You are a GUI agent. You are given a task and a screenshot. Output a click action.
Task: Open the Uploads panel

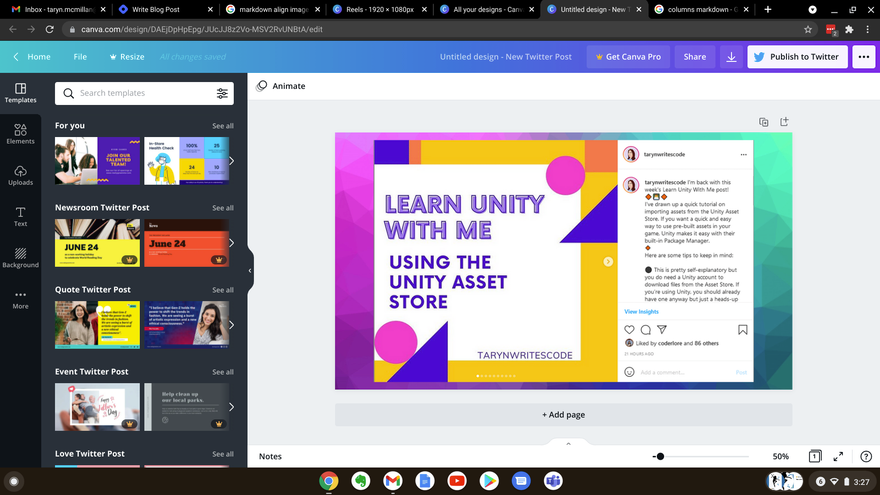click(x=20, y=175)
